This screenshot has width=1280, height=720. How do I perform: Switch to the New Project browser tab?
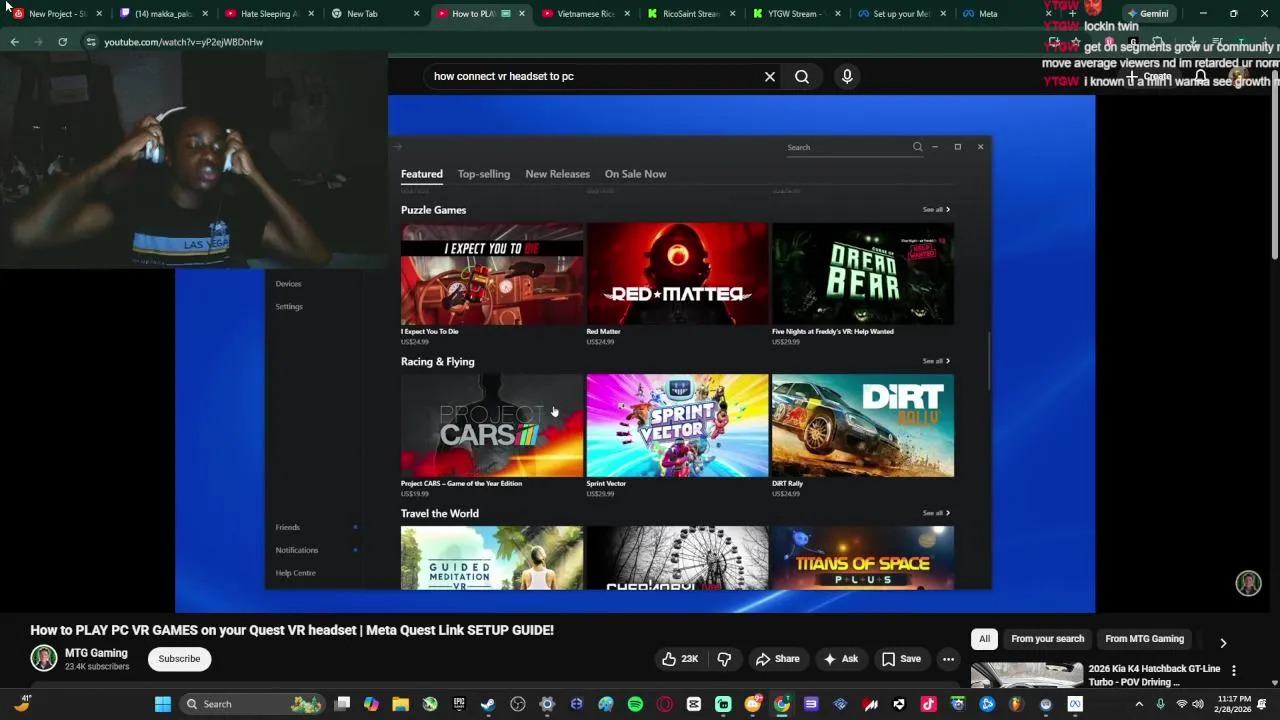point(56,14)
